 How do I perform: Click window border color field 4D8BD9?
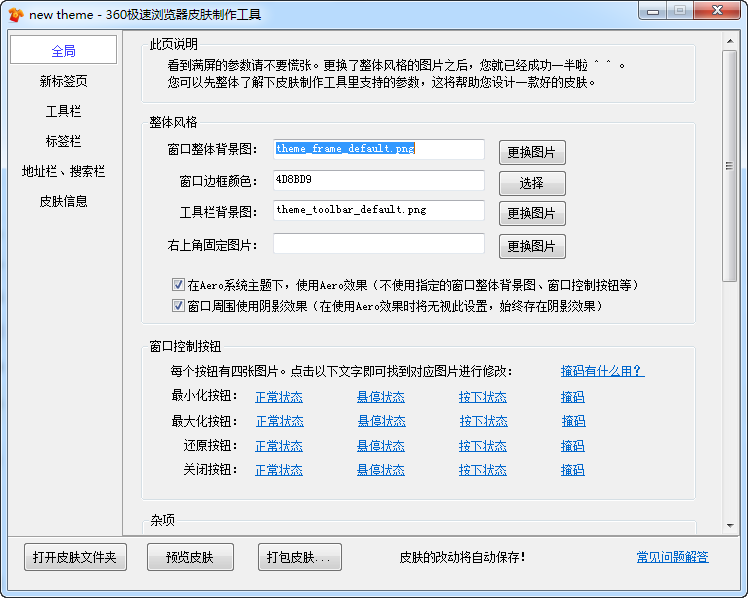(x=378, y=181)
